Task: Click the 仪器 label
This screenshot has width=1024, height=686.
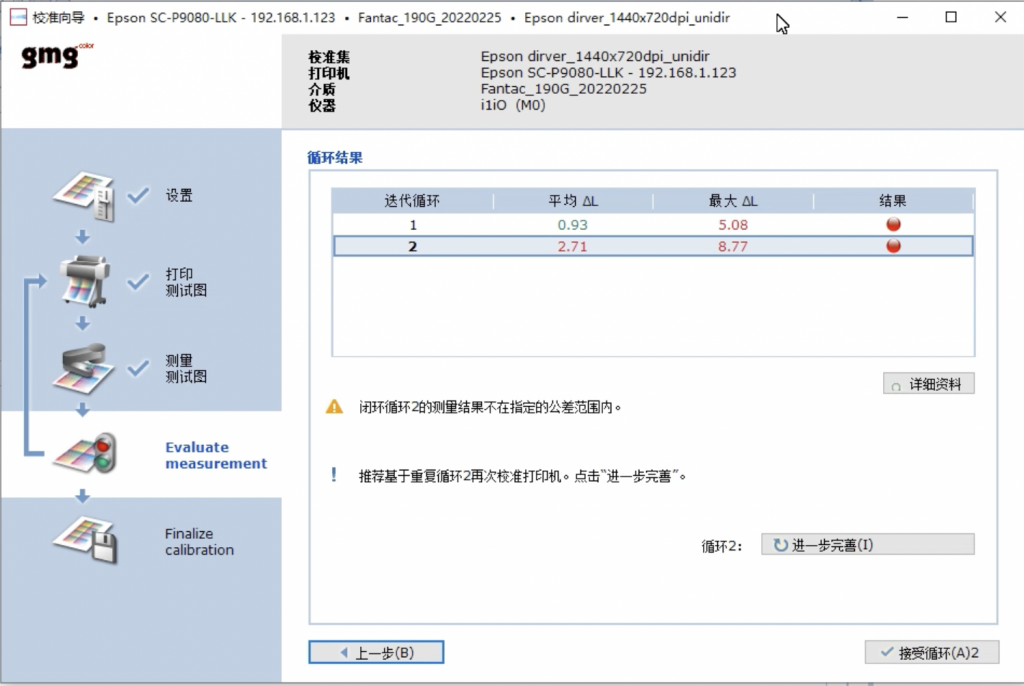Action: point(322,105)
